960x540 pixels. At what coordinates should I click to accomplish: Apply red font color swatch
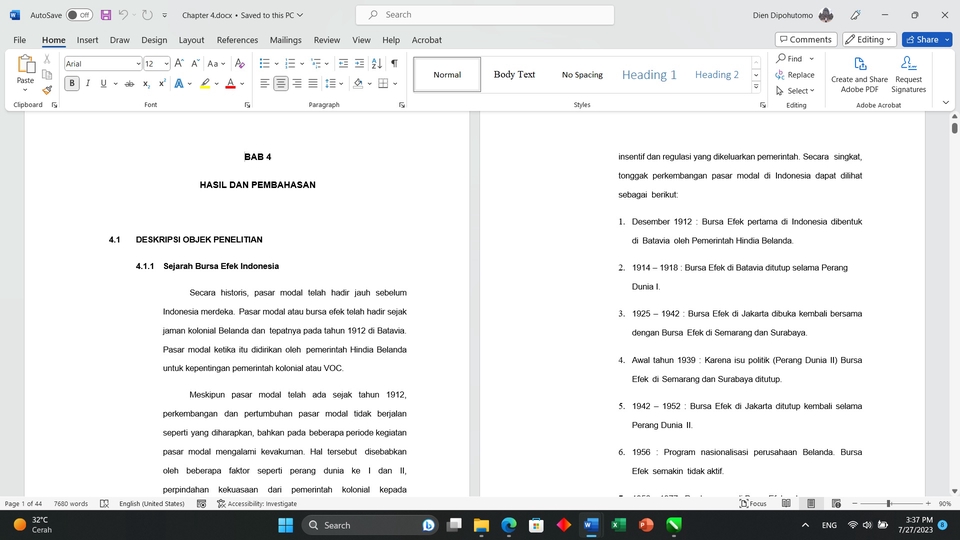230,83
